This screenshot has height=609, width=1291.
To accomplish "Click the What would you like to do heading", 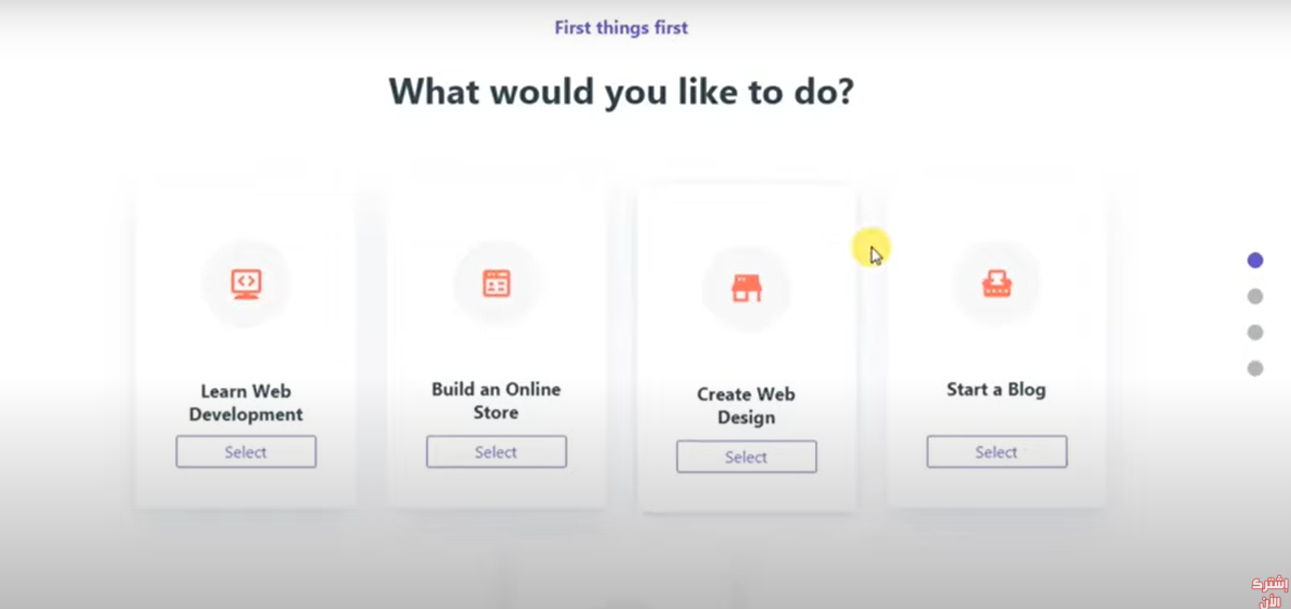I will [621, 92].
